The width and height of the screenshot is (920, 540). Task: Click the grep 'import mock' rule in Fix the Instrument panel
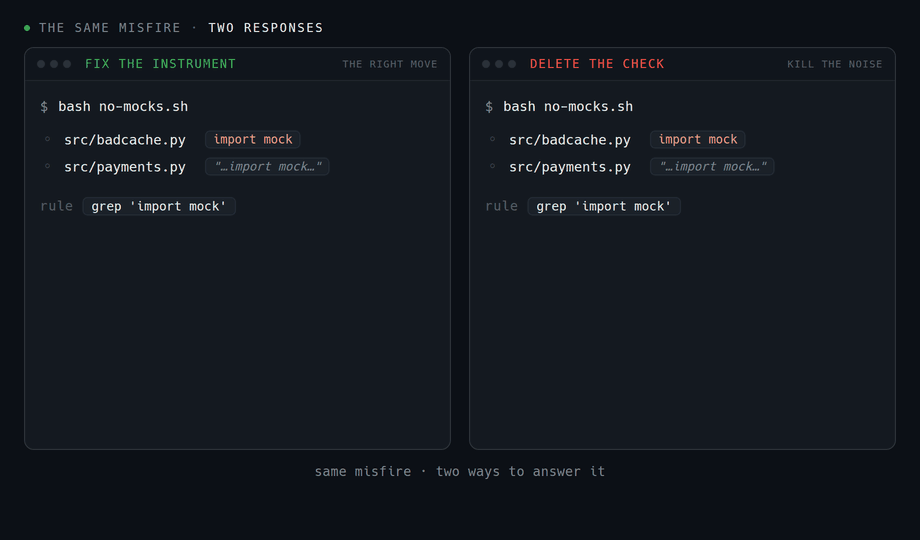(159, 206)
